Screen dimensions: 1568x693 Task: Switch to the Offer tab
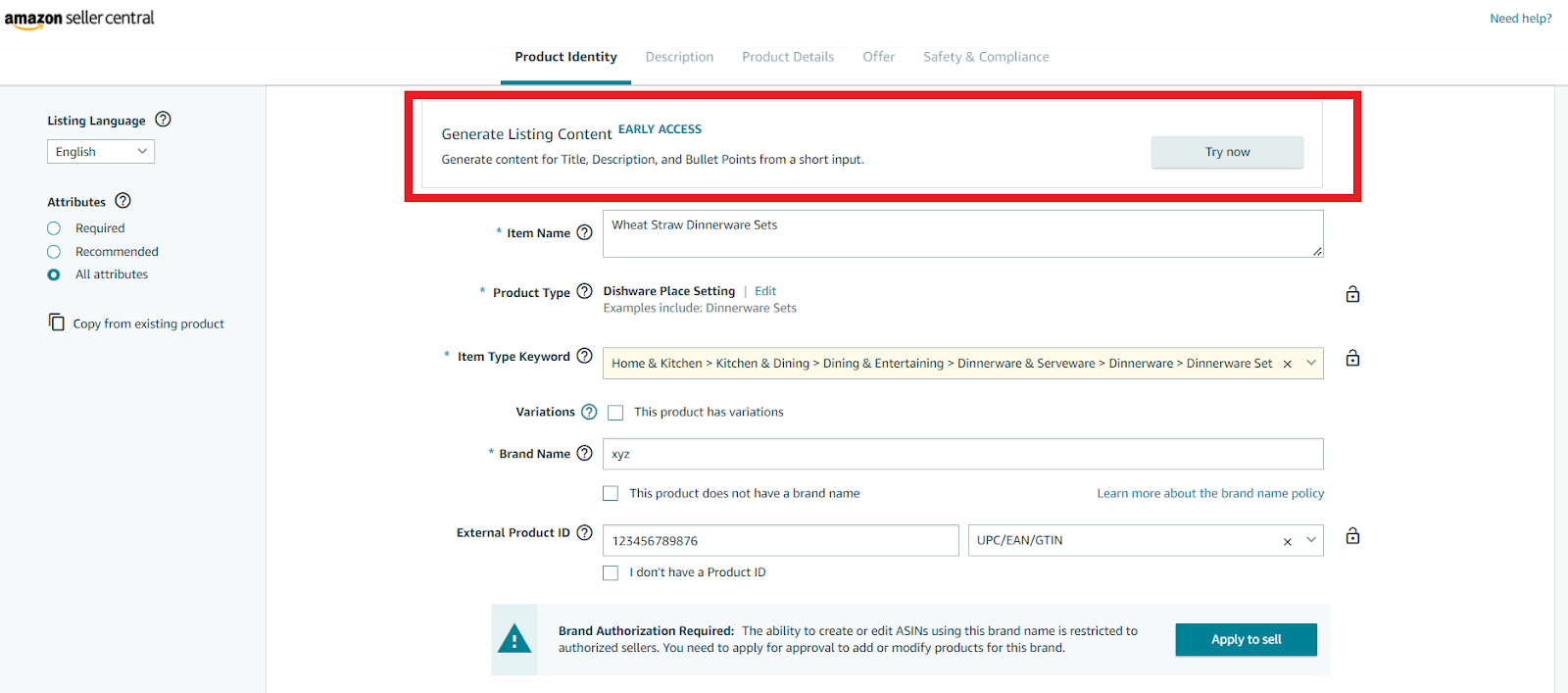tap(879, 57)
